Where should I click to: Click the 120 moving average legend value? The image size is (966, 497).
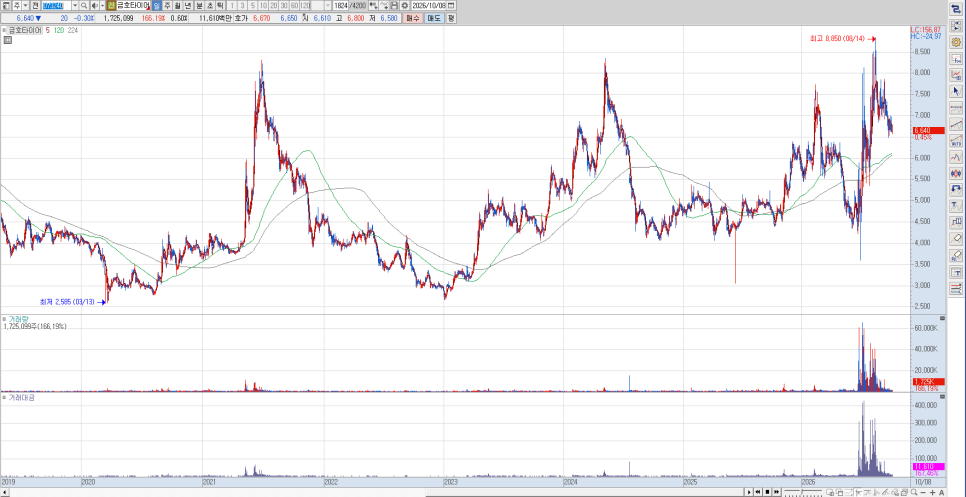(x=58, y=30)
